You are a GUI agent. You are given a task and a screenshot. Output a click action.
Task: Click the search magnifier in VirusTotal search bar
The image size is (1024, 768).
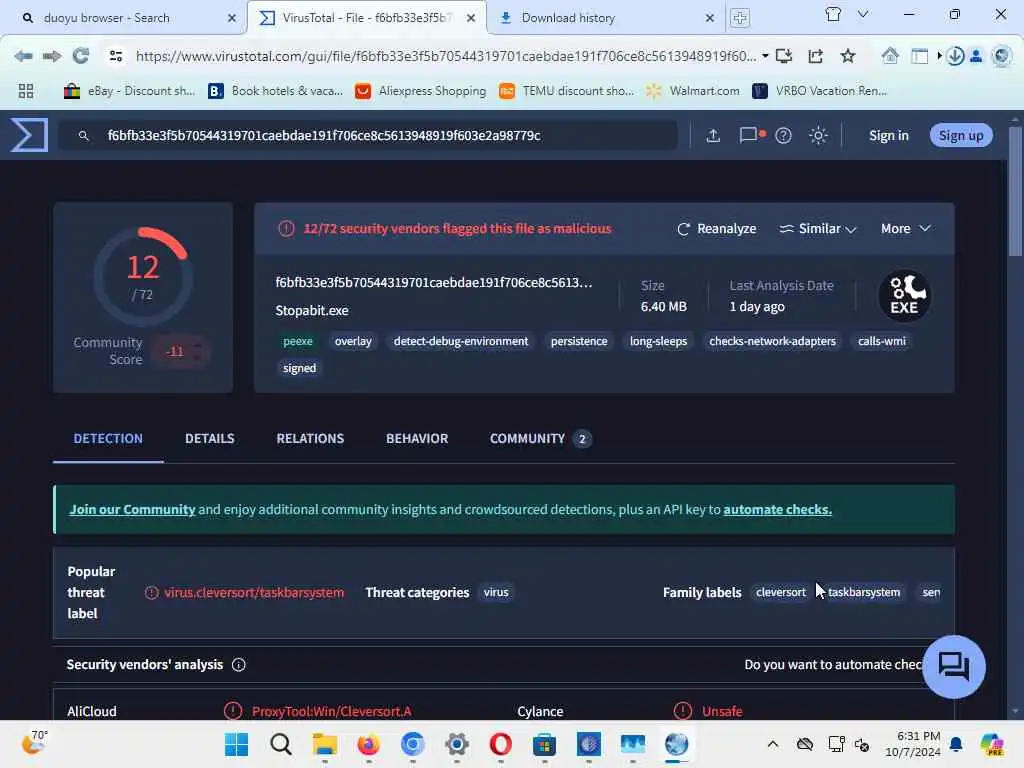click(x=84, y=136)
